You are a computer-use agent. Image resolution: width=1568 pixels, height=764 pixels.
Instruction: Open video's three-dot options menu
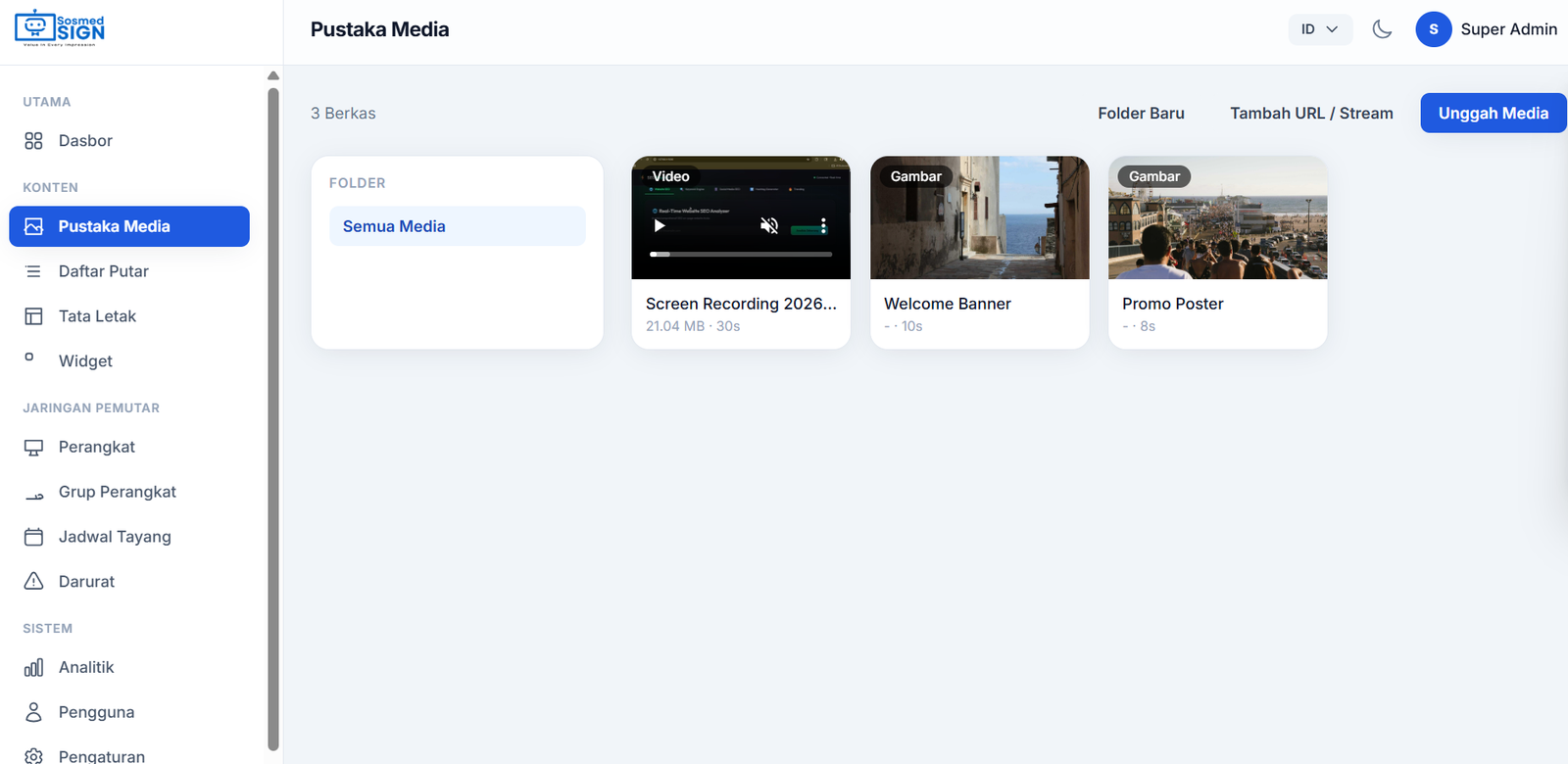point(823,226)
